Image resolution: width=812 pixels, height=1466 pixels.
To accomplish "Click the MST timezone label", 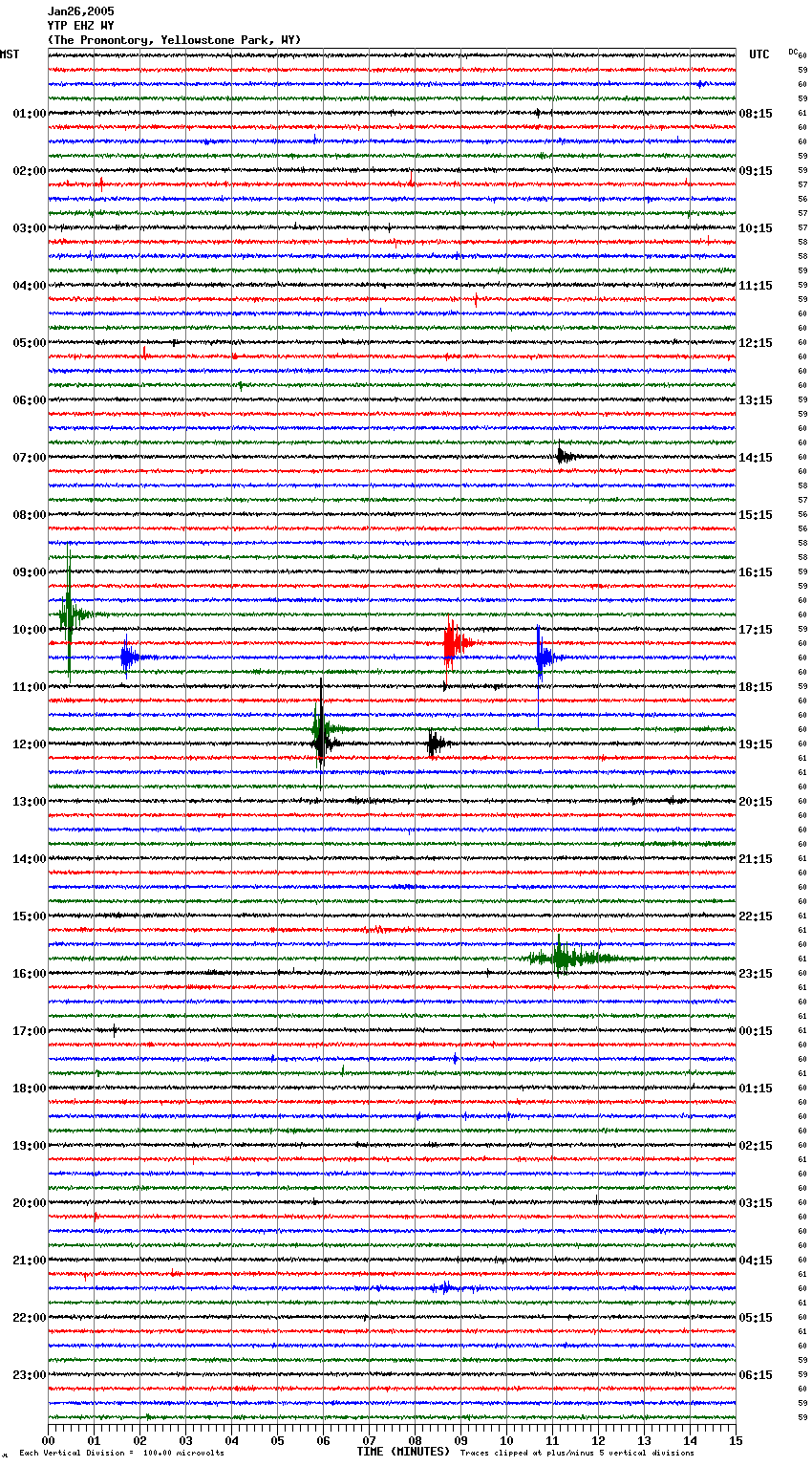I will tap(10, 54).
